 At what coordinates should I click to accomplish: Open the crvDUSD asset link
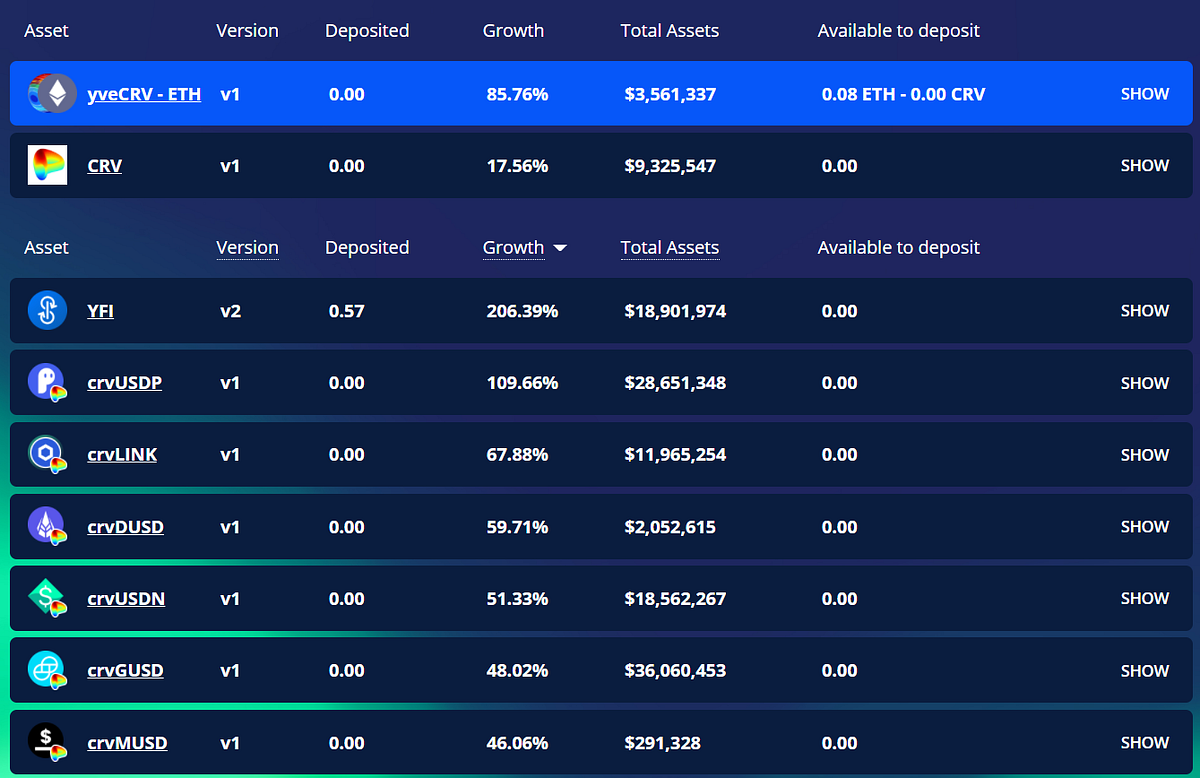click(x=126, y=527)
